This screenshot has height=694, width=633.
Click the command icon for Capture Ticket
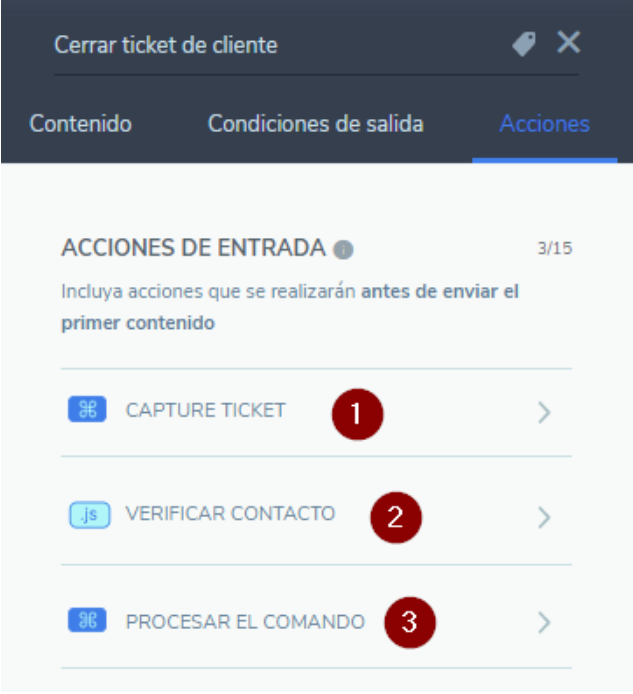click(x=87, y=409)
